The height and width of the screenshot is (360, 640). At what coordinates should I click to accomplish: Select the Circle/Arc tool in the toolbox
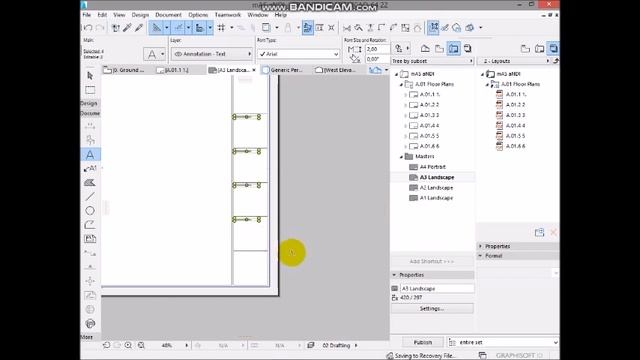click(90, 211)
